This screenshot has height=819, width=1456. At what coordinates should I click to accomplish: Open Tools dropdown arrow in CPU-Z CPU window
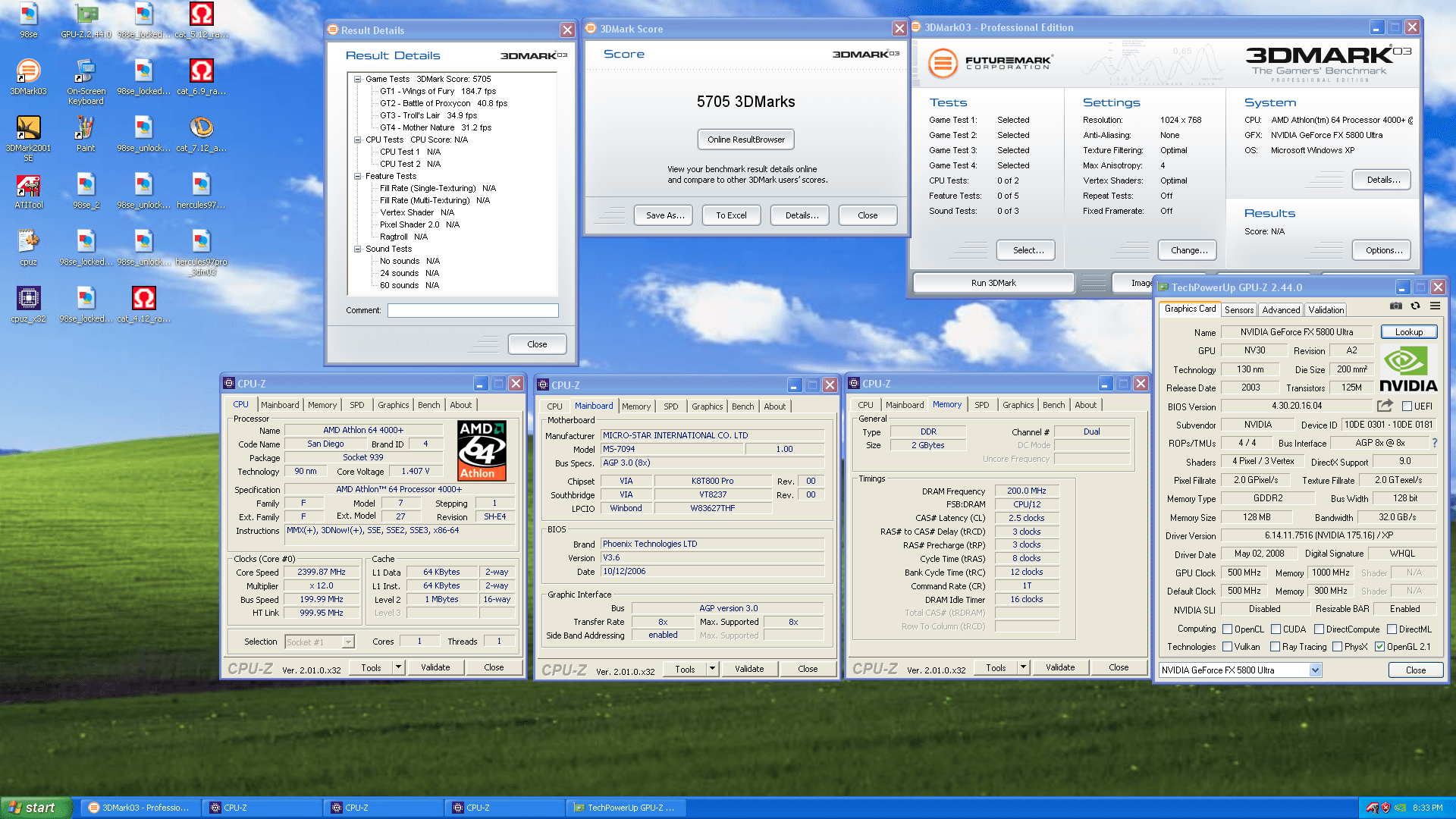(x=398, y=667)
